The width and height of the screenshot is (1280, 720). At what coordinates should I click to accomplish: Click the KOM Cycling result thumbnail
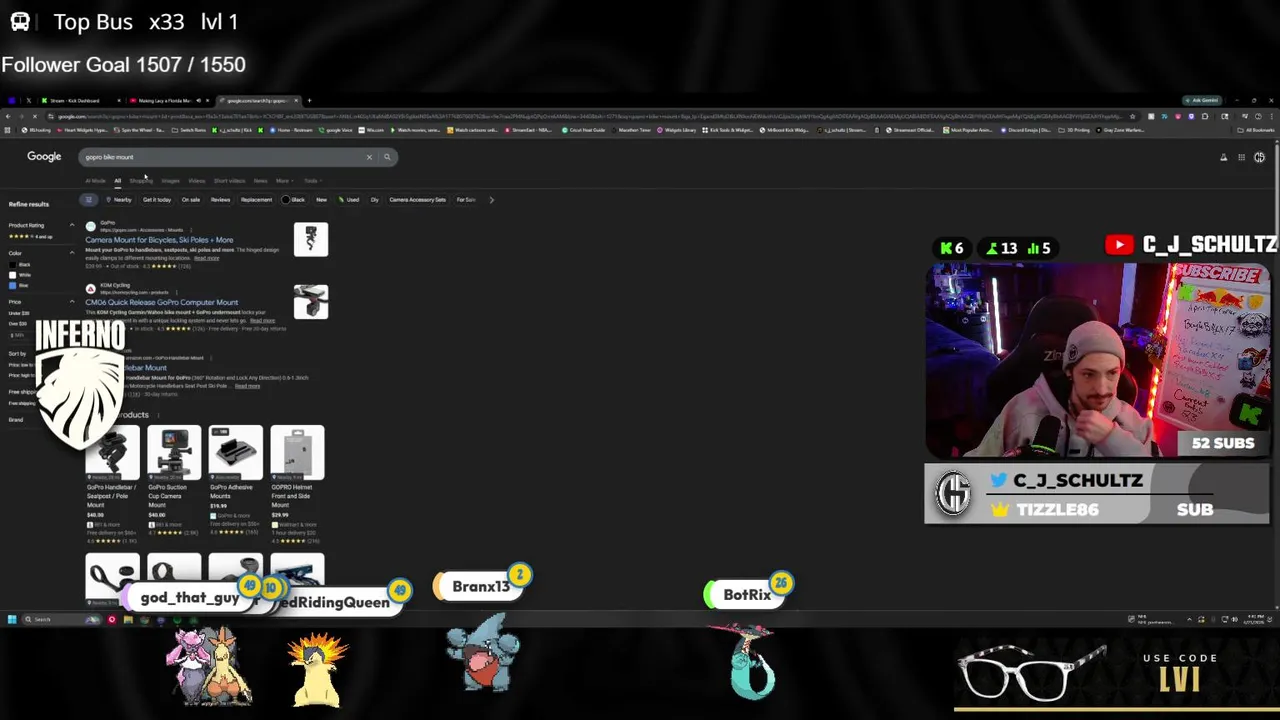tap(311, 302)
